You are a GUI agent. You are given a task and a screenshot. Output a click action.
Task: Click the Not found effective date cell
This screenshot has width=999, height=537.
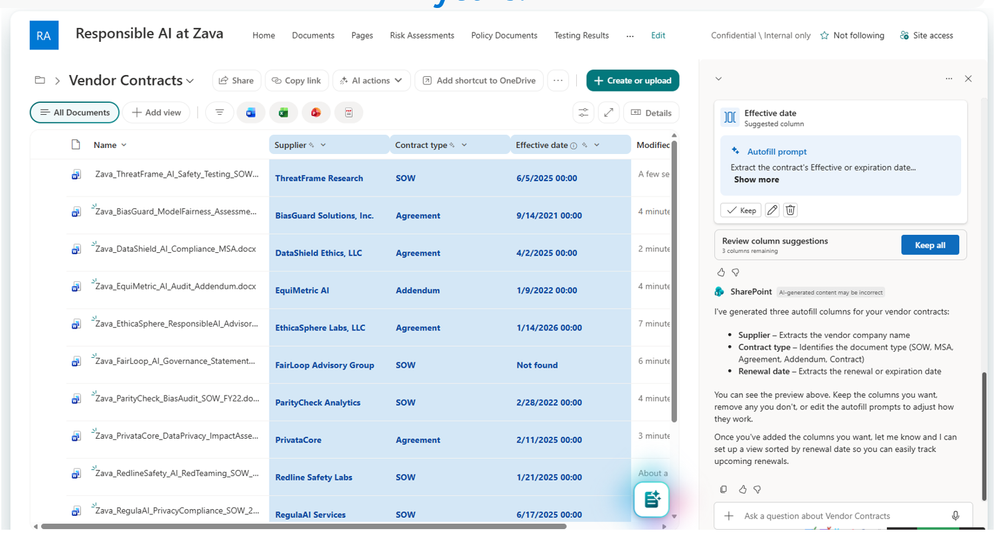click(571, 365)
